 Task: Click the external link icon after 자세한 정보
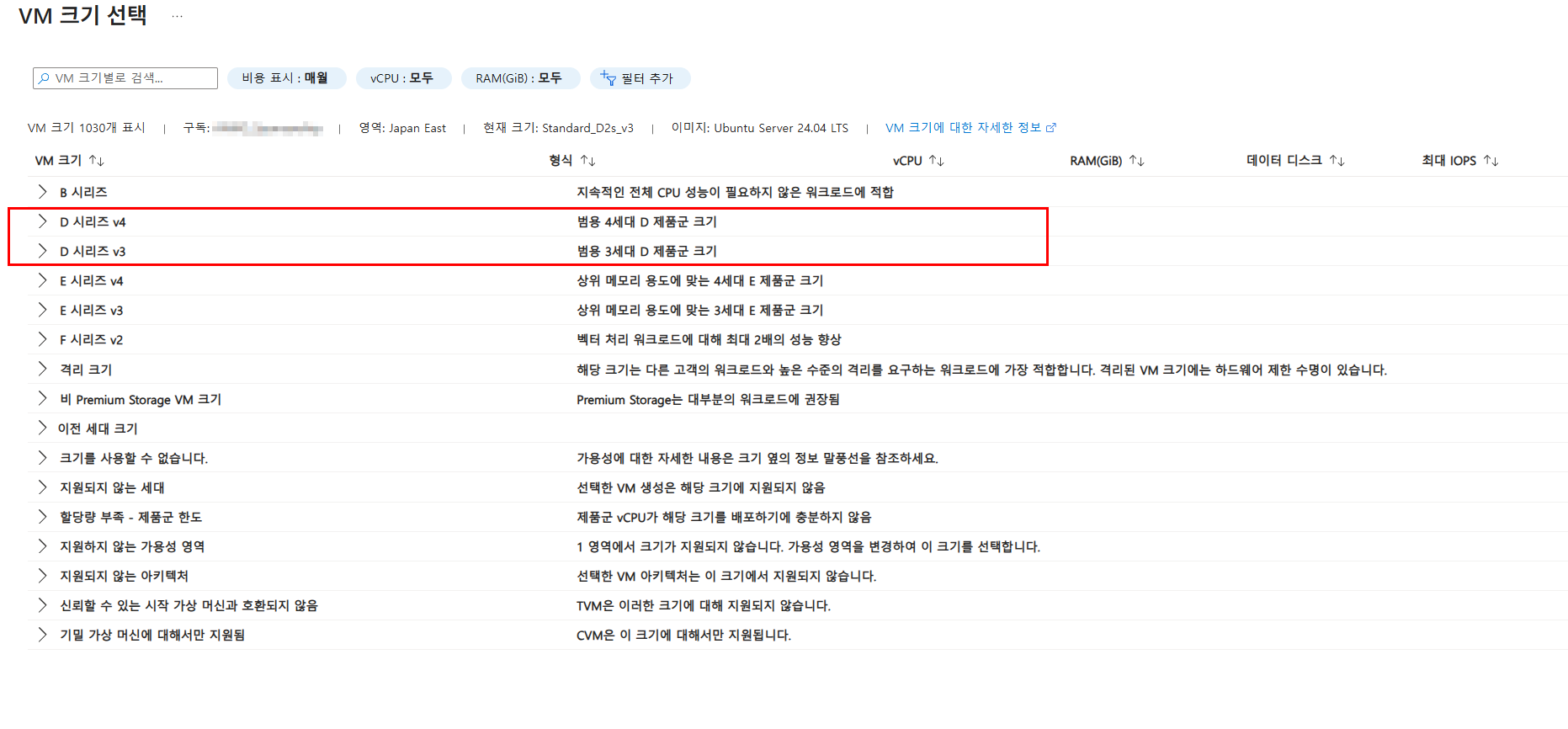tap(1050, 128)
